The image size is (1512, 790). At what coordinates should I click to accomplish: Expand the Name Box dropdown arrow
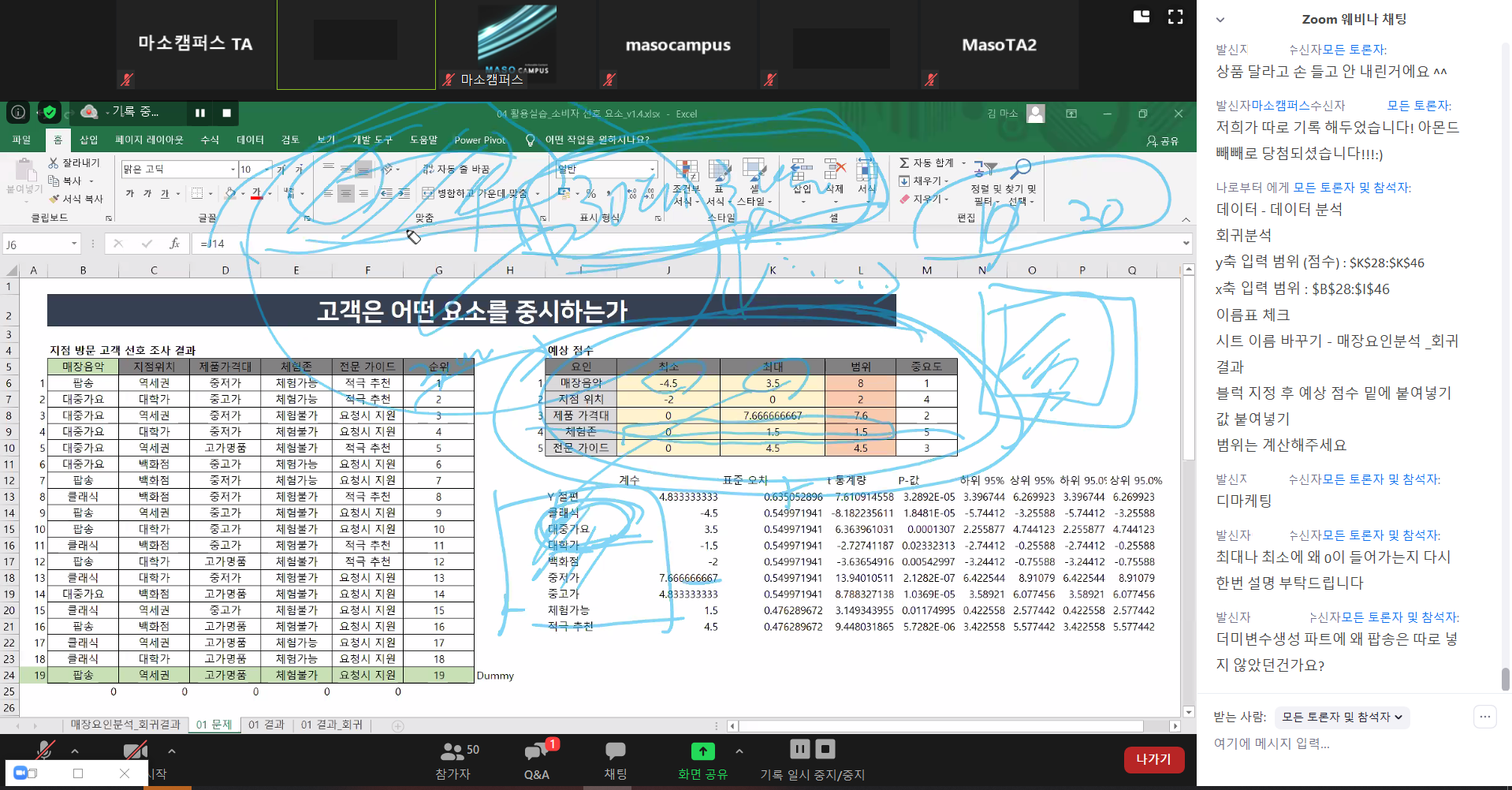pos(74,244)
